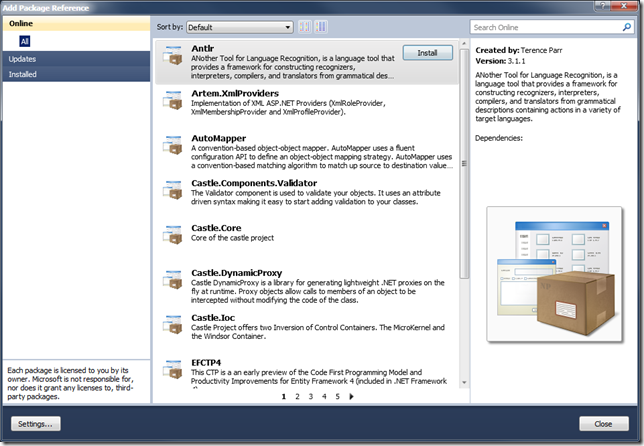Select the Online section
644x446 pixels.
click(76, 23)
